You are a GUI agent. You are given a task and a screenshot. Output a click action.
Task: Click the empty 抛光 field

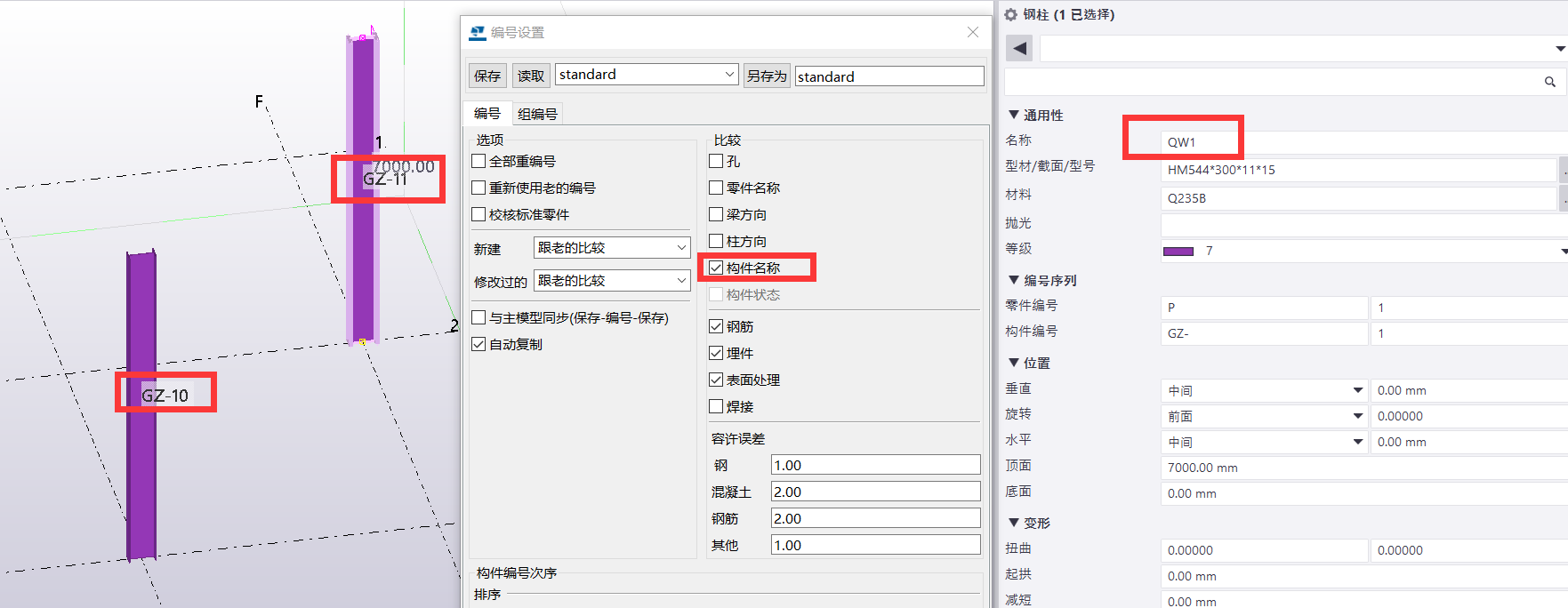click(x=1364, y=224)
